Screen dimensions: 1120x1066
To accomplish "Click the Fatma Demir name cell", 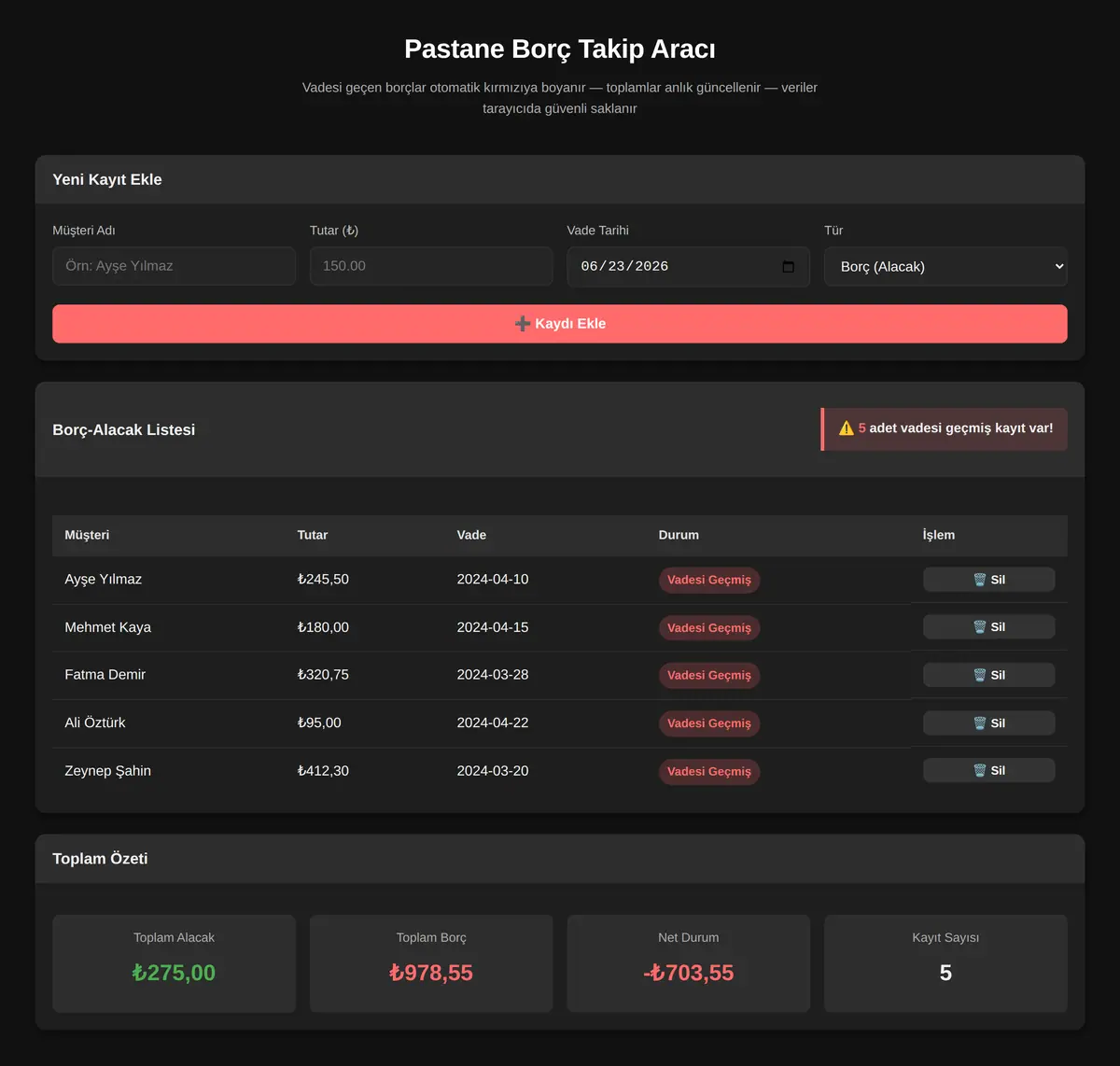I will point(105,675).
